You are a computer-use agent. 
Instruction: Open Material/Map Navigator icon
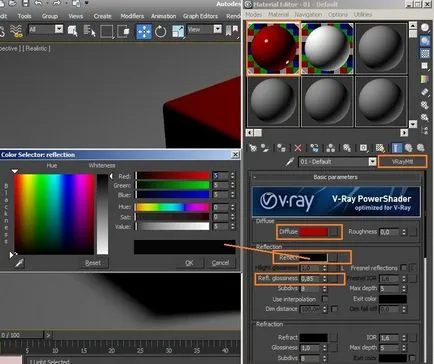point(425,130)
